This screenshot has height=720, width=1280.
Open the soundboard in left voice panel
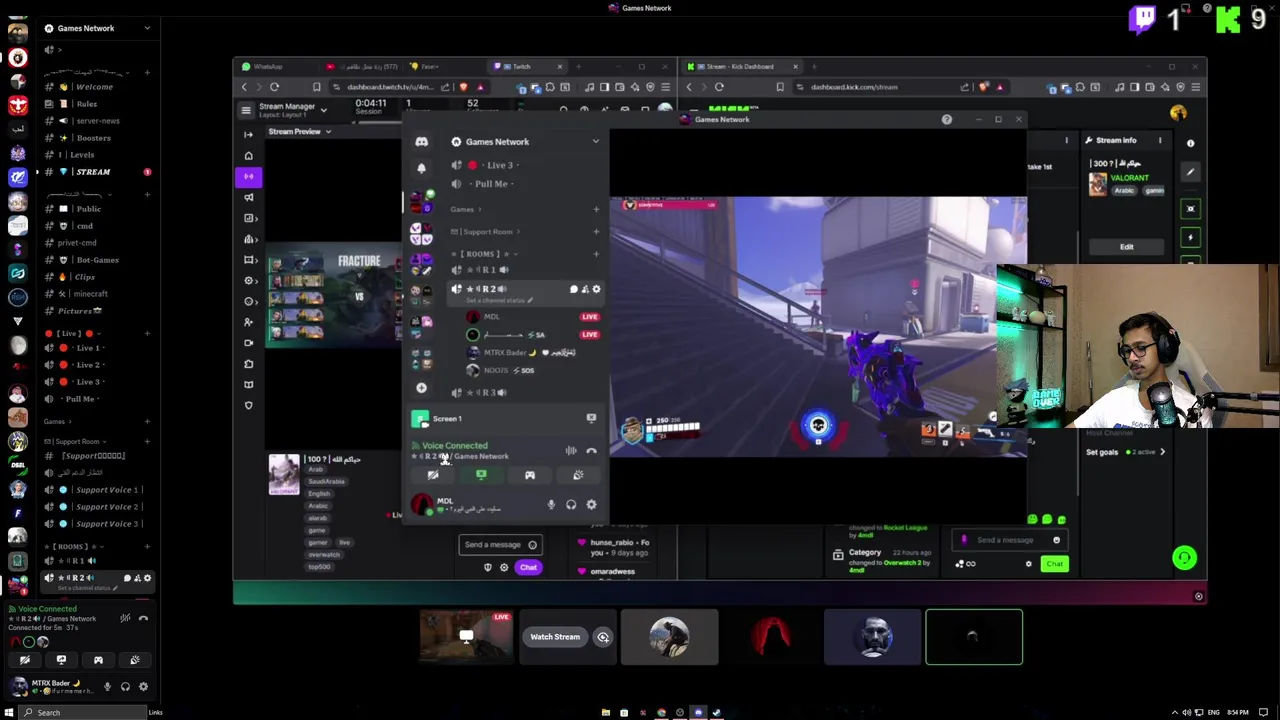coord(135,660)
